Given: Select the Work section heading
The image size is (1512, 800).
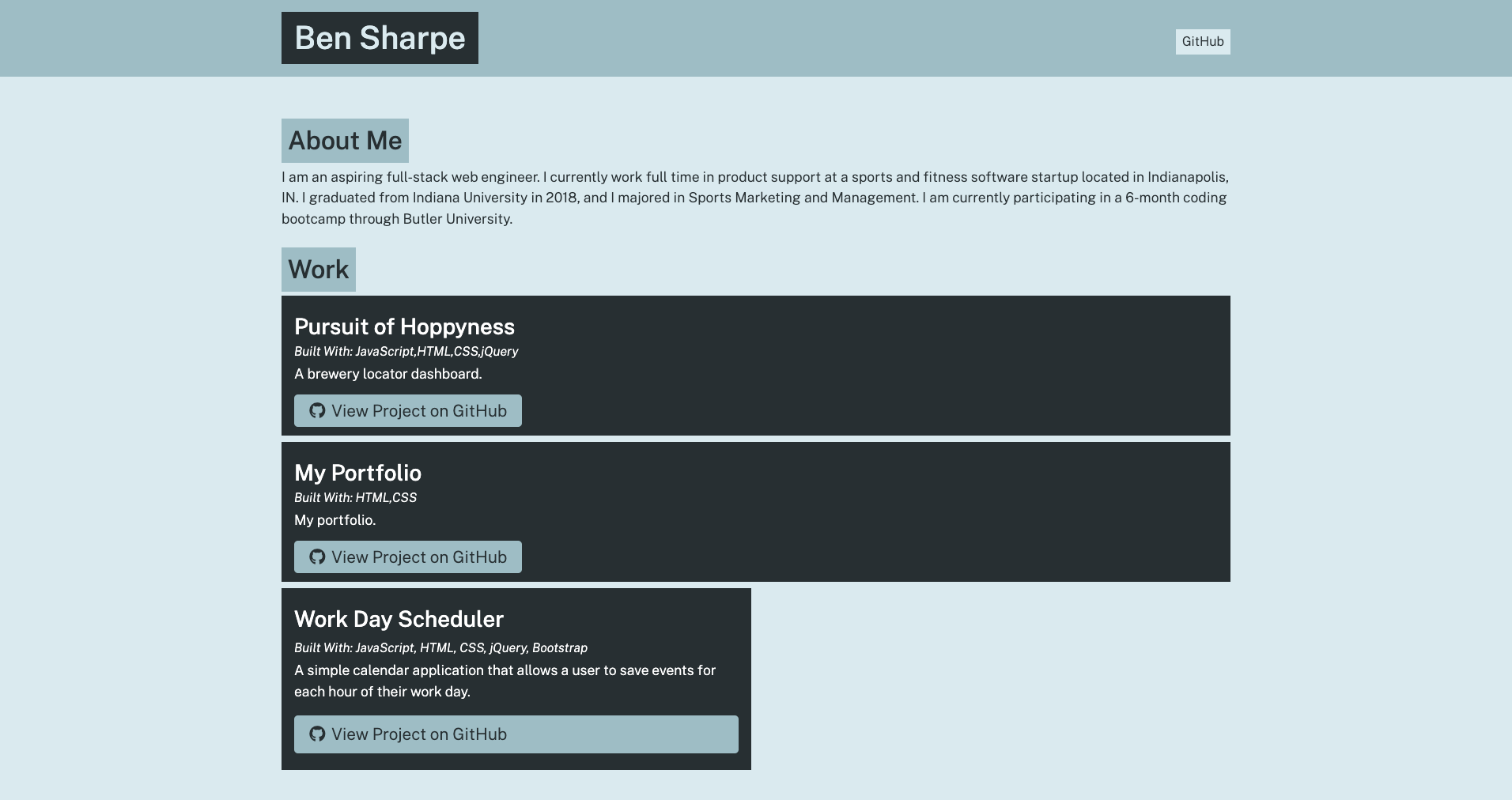Looking at the screenshot, I should (x=318, y=269).
